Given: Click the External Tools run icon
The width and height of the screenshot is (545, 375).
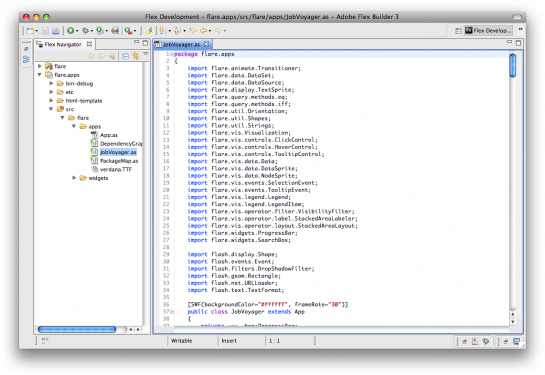Looking at the screenshot, I should (x=129, y=31).
